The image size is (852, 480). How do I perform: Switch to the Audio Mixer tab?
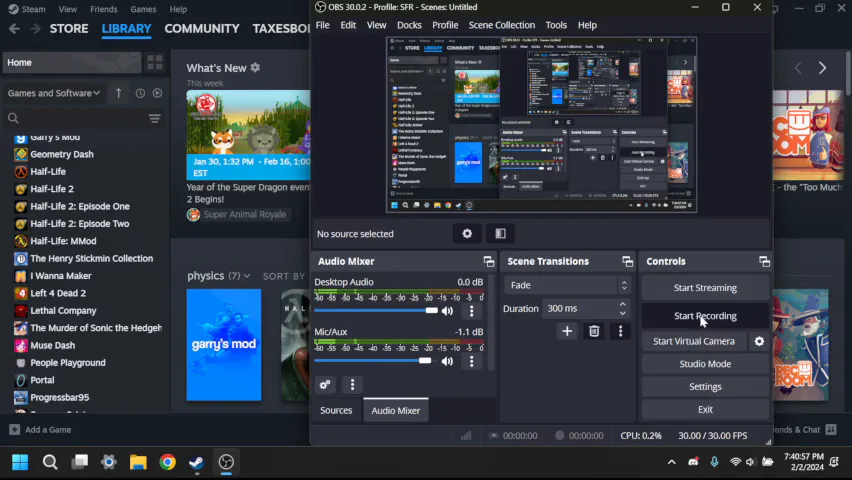396,410
